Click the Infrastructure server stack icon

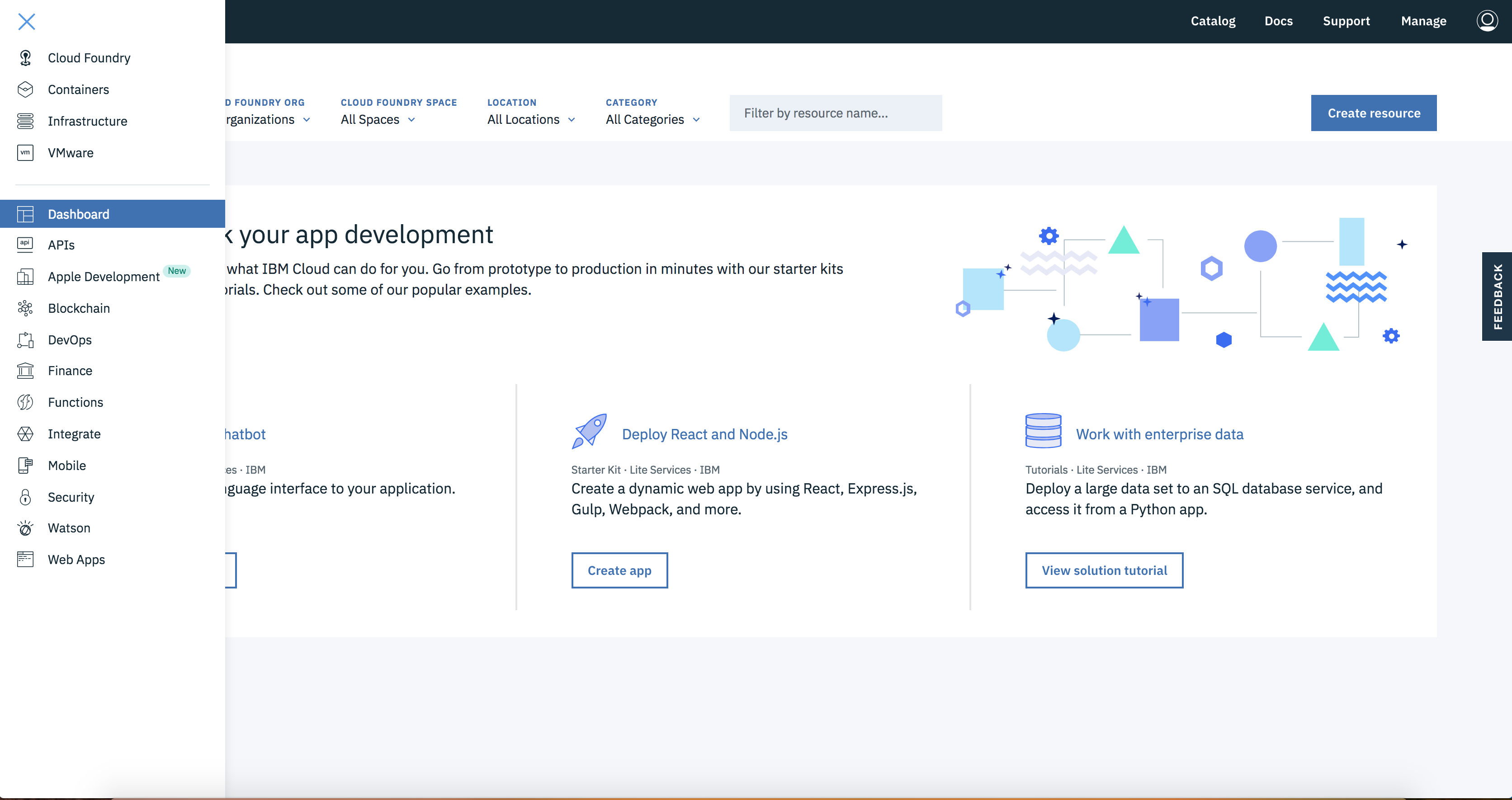(25, 121)
